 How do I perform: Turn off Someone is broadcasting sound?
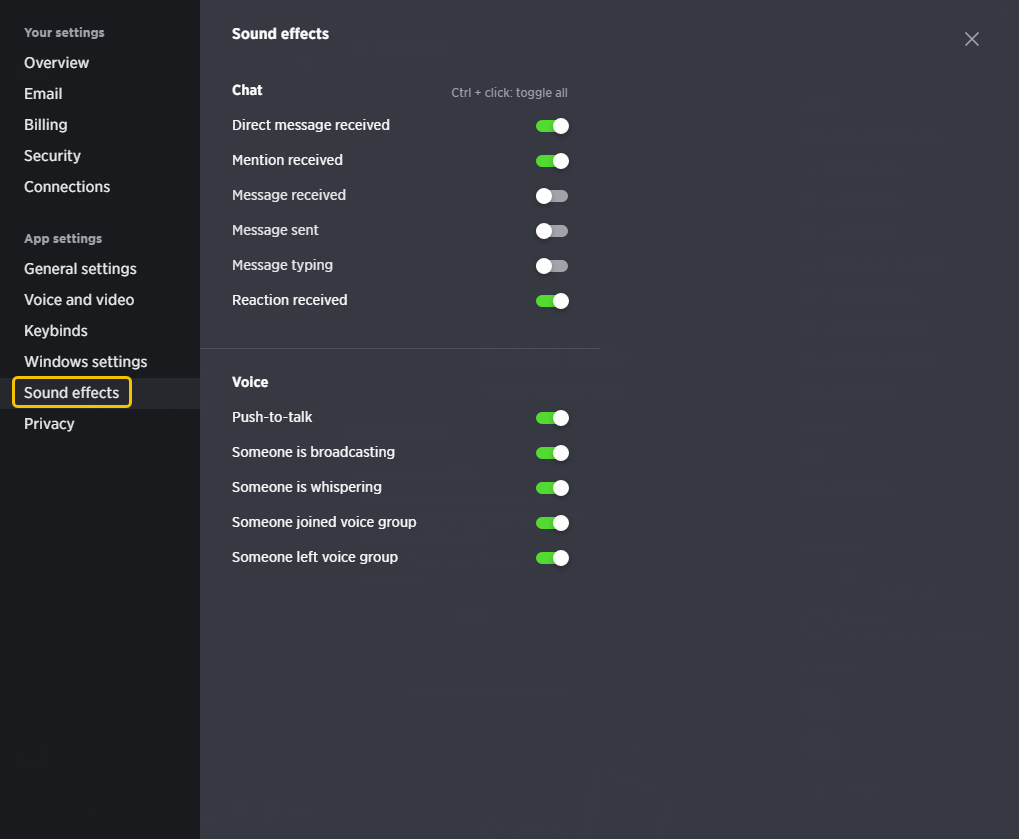[552, 454]
